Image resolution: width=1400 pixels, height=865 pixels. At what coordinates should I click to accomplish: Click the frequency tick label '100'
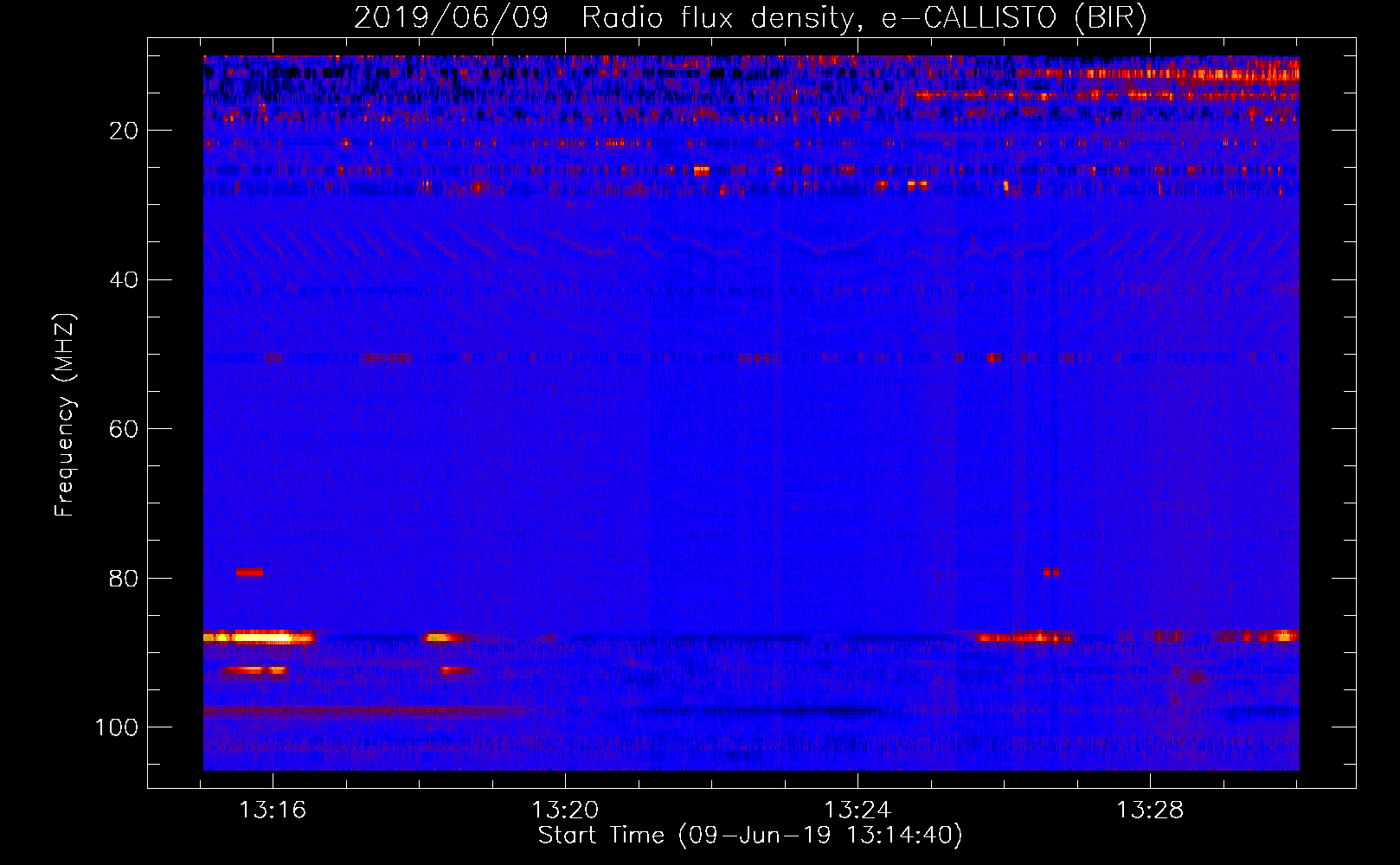tap(116, 727)
